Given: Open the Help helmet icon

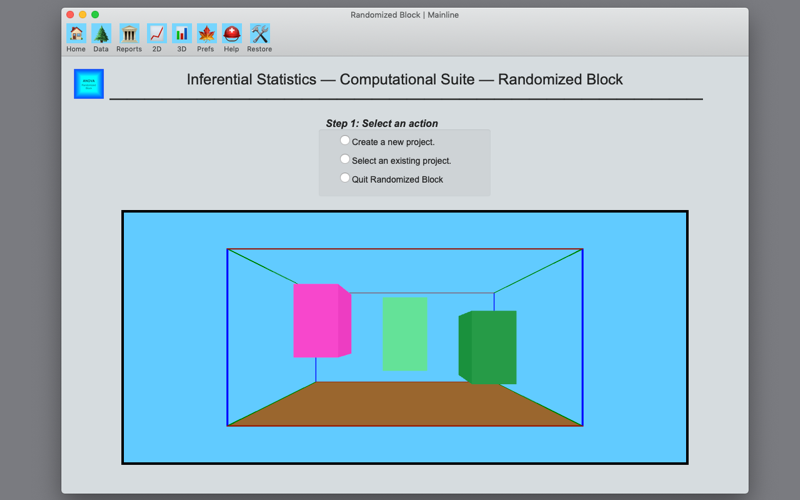Looking at the screenshot, I should [x=232, y=34].
